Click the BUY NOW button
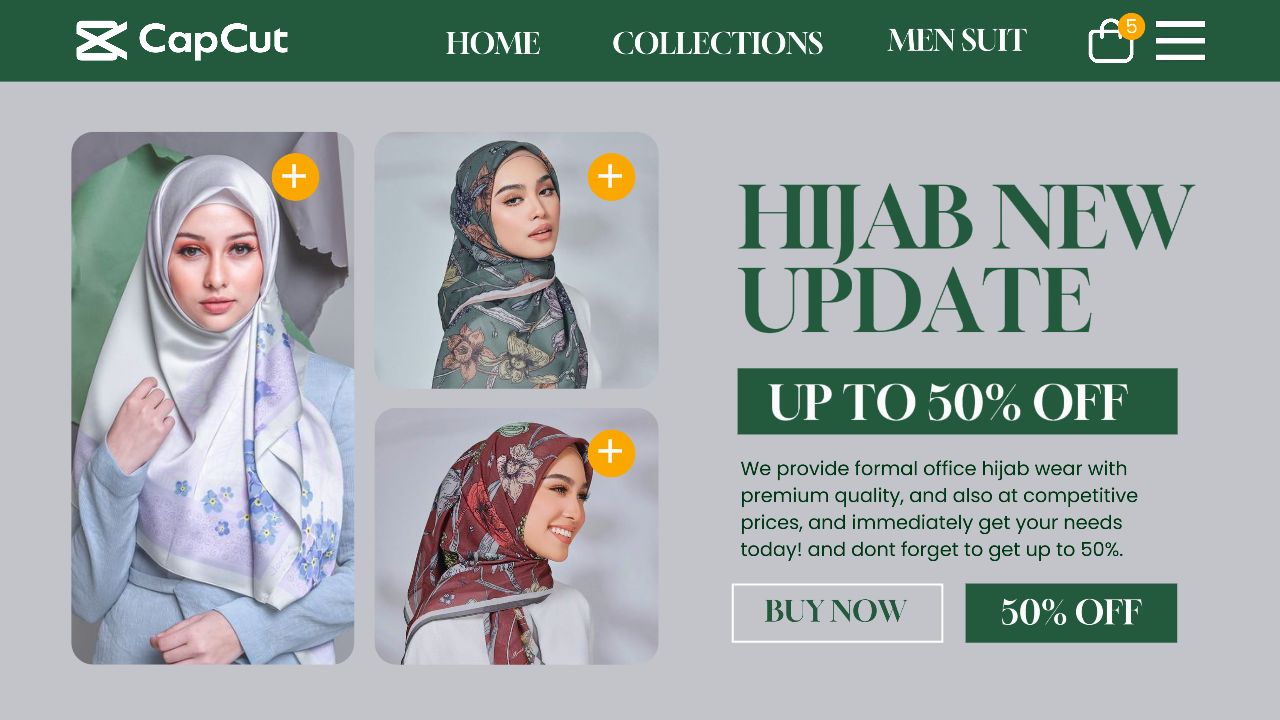This screenshot has width=1280, height=720. [837, 613]
